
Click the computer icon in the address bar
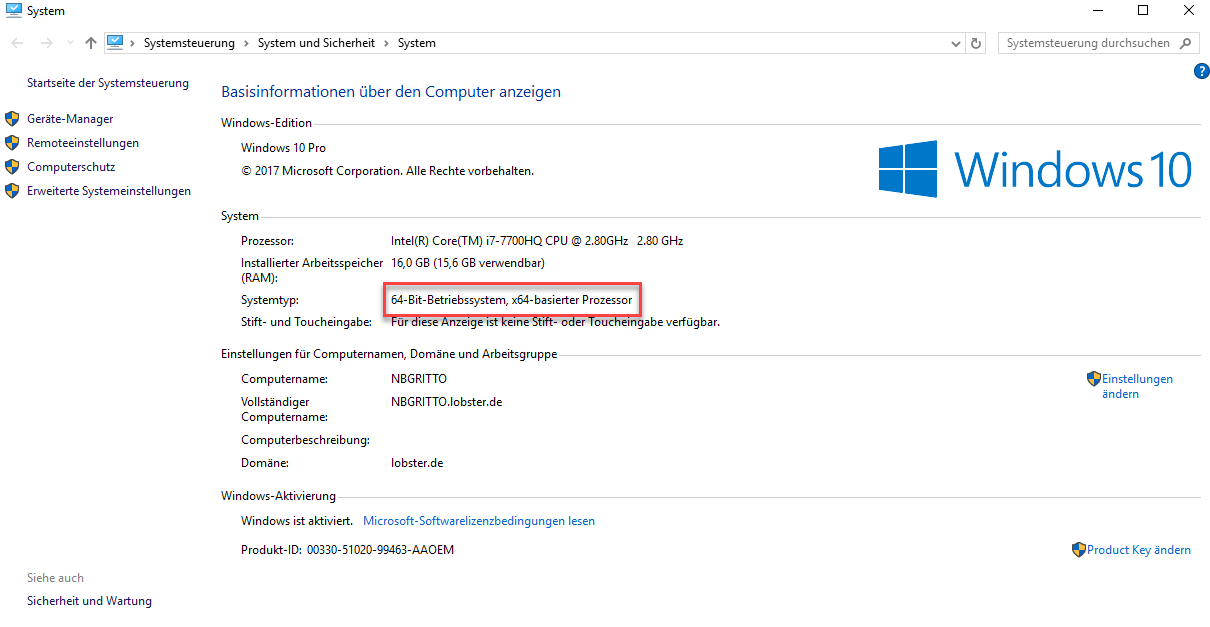pyautogui.click(x=115, y=43)
